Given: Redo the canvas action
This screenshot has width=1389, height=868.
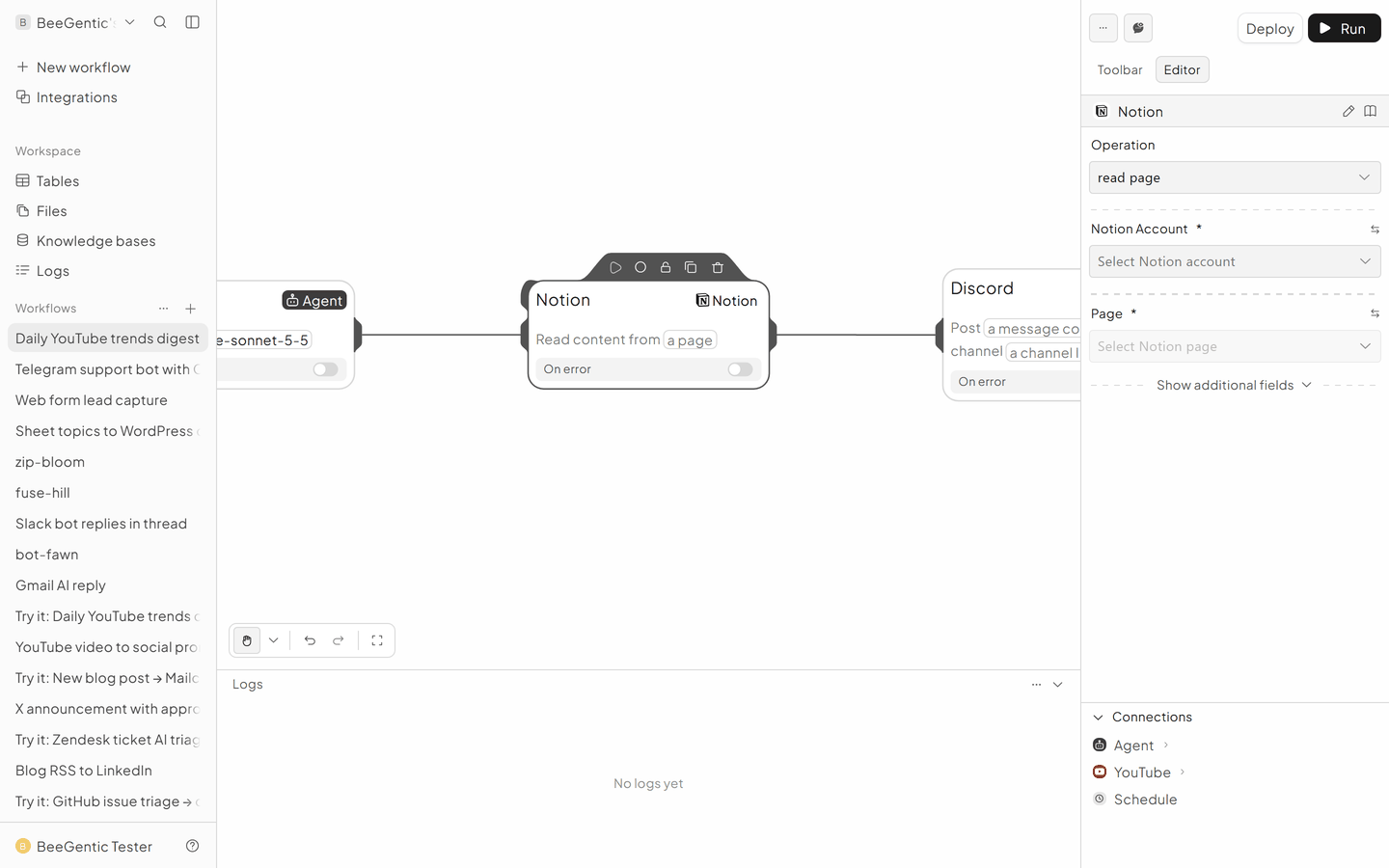Looking at the screenshot, I should tap(339, 640).
